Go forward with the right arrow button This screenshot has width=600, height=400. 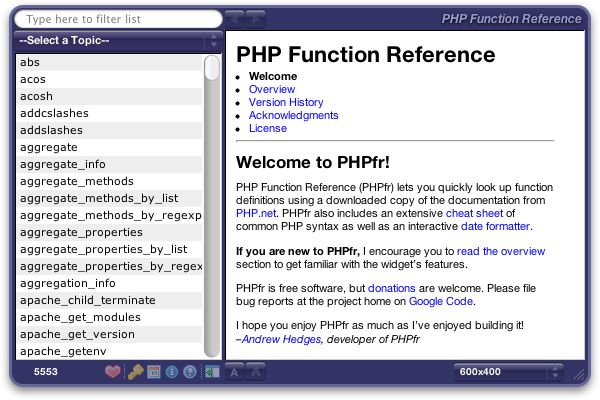[256, 19]
